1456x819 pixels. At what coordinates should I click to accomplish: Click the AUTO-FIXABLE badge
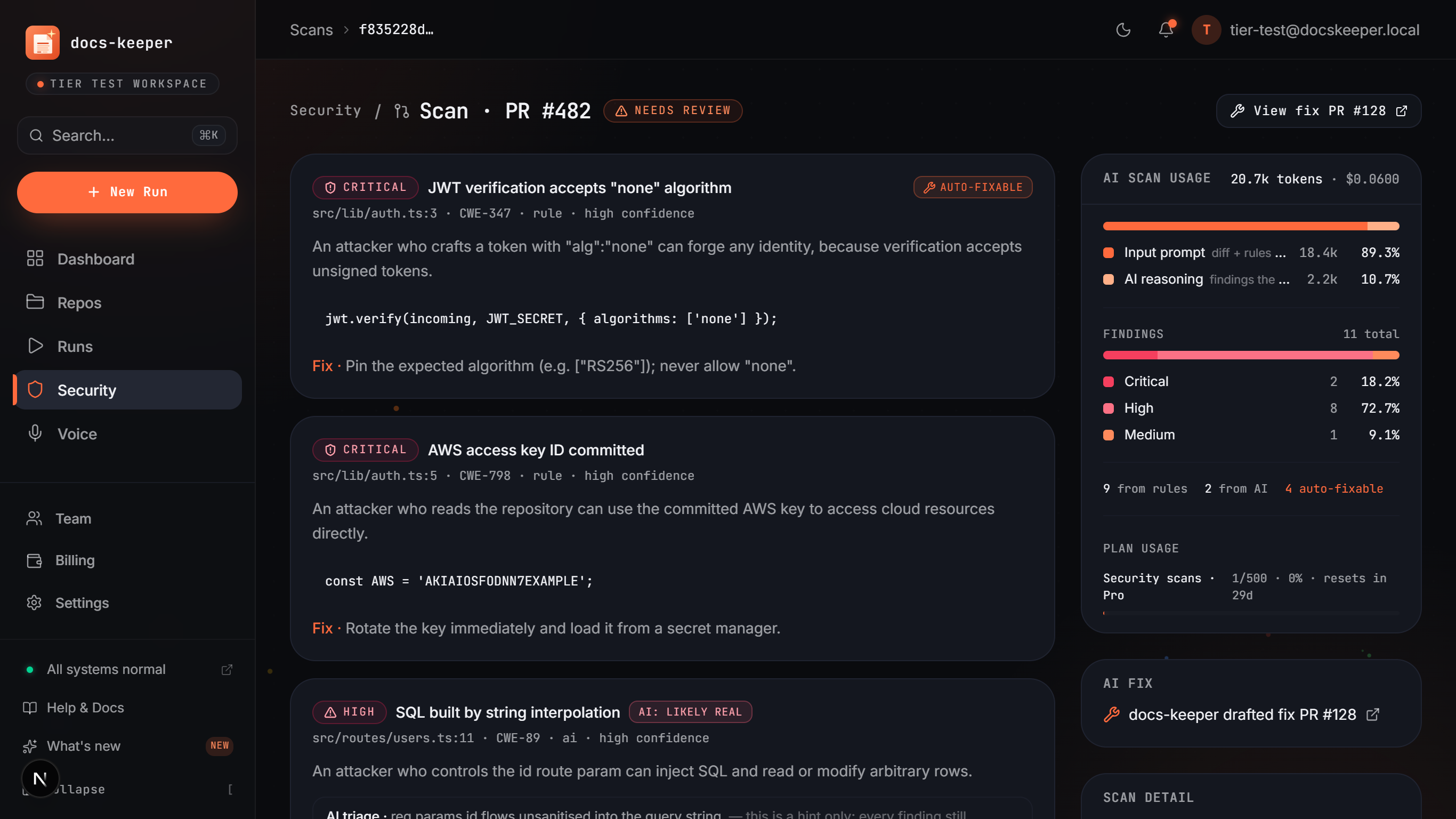click(x=973, y=188)
